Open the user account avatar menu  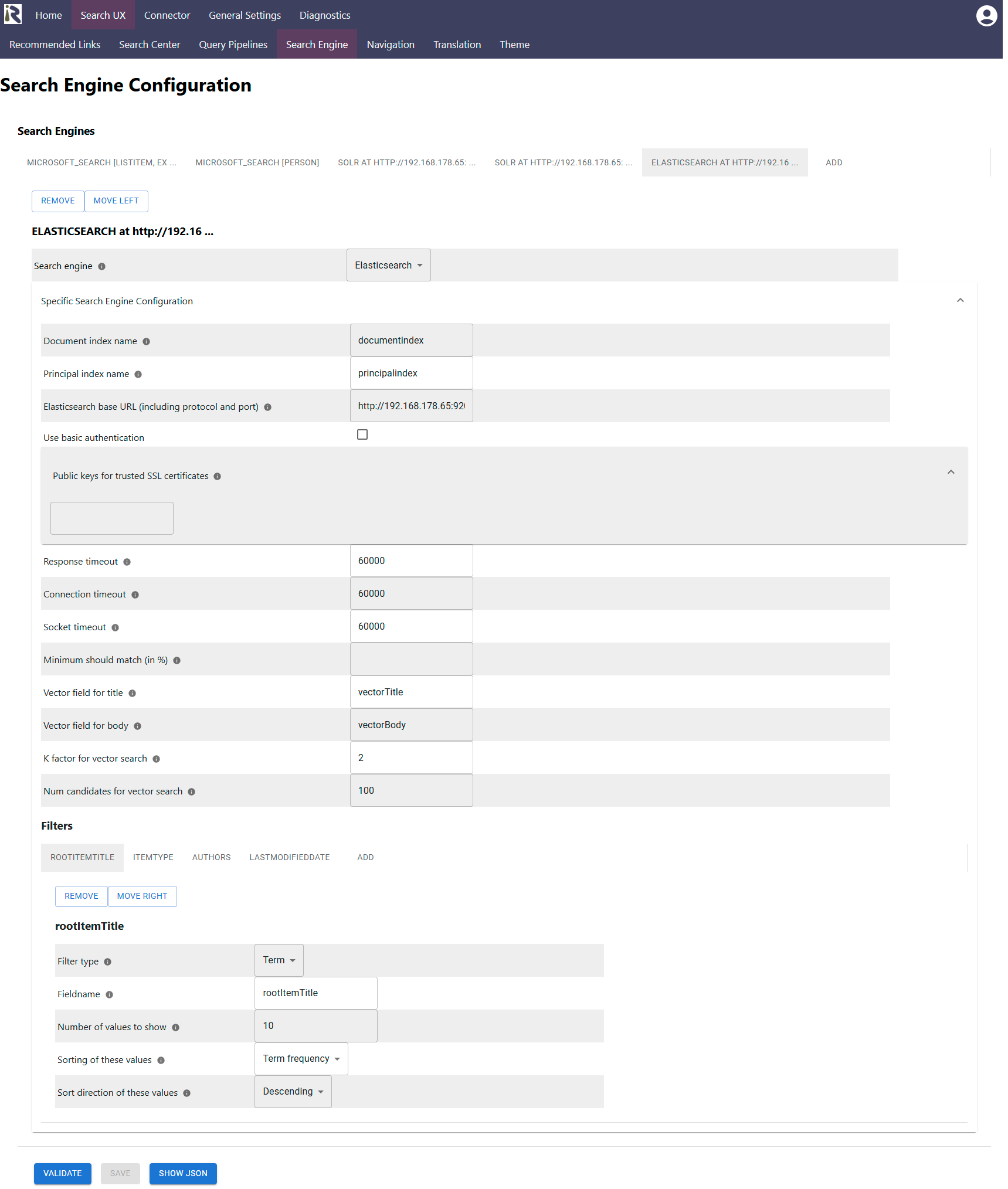coord(986,16)
